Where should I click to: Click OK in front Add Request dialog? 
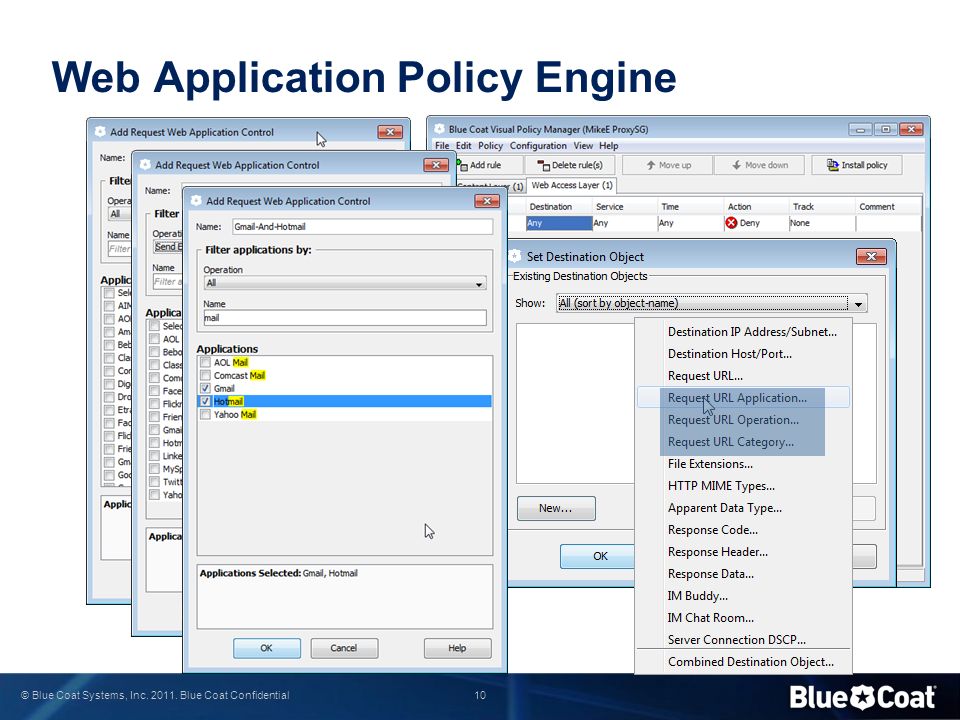point(266,648)
